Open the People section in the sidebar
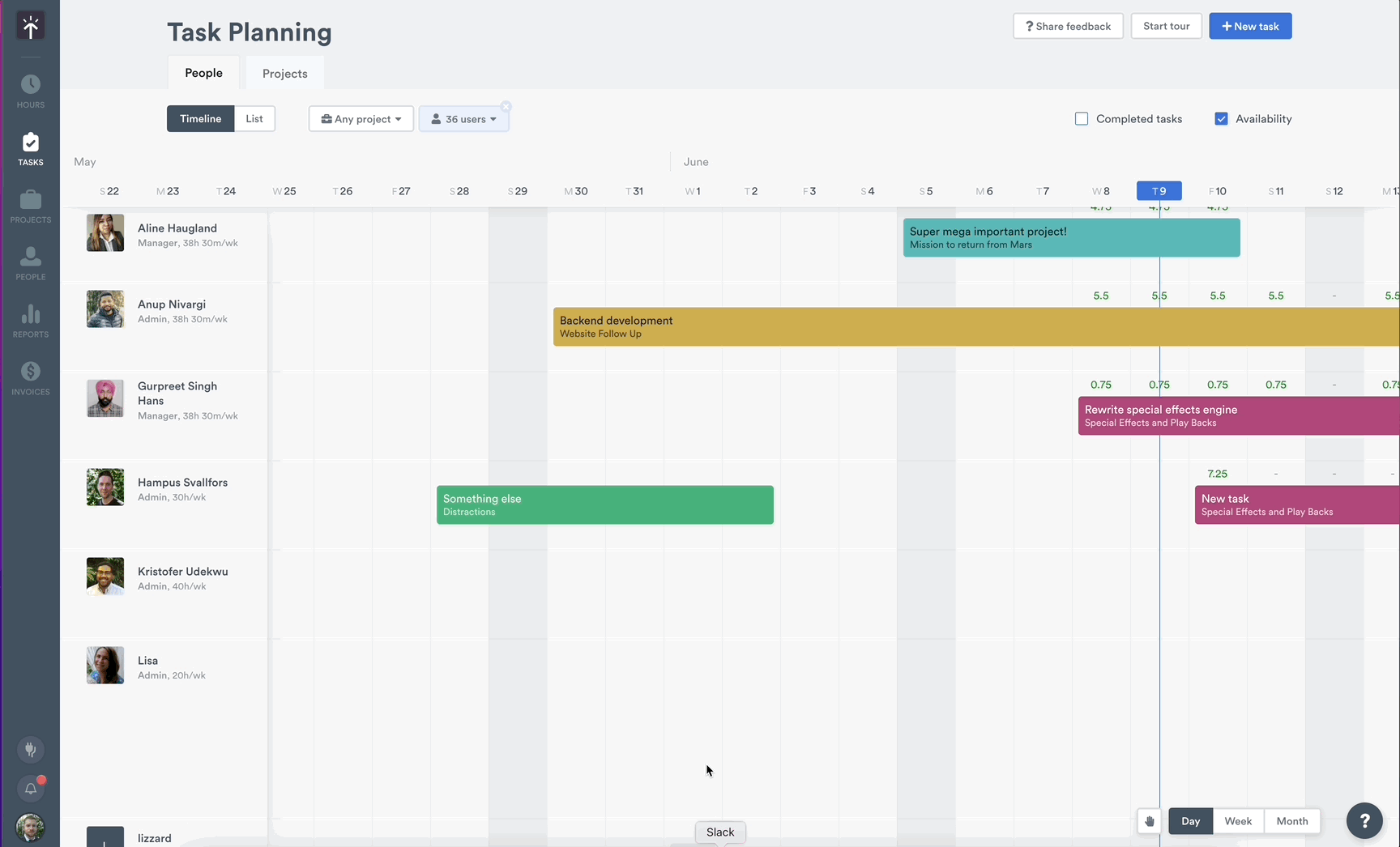Viewport: 1400px width, 847px height. (x=30, y=262)
